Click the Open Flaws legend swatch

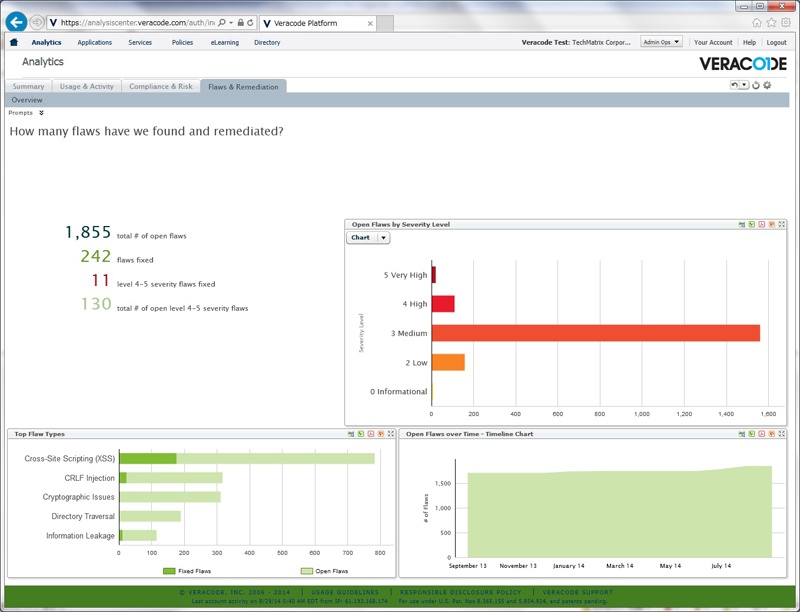point(307,571)
